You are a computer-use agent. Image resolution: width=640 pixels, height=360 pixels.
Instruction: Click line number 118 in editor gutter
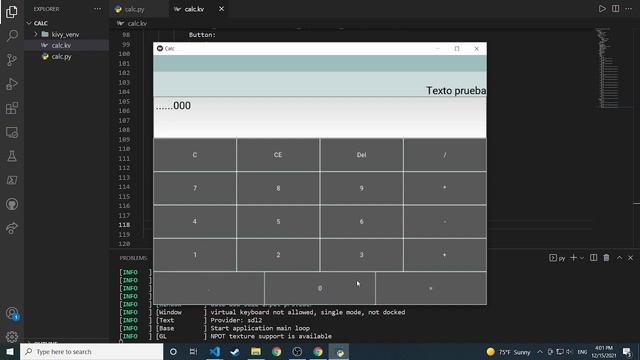tap(124, 225)
